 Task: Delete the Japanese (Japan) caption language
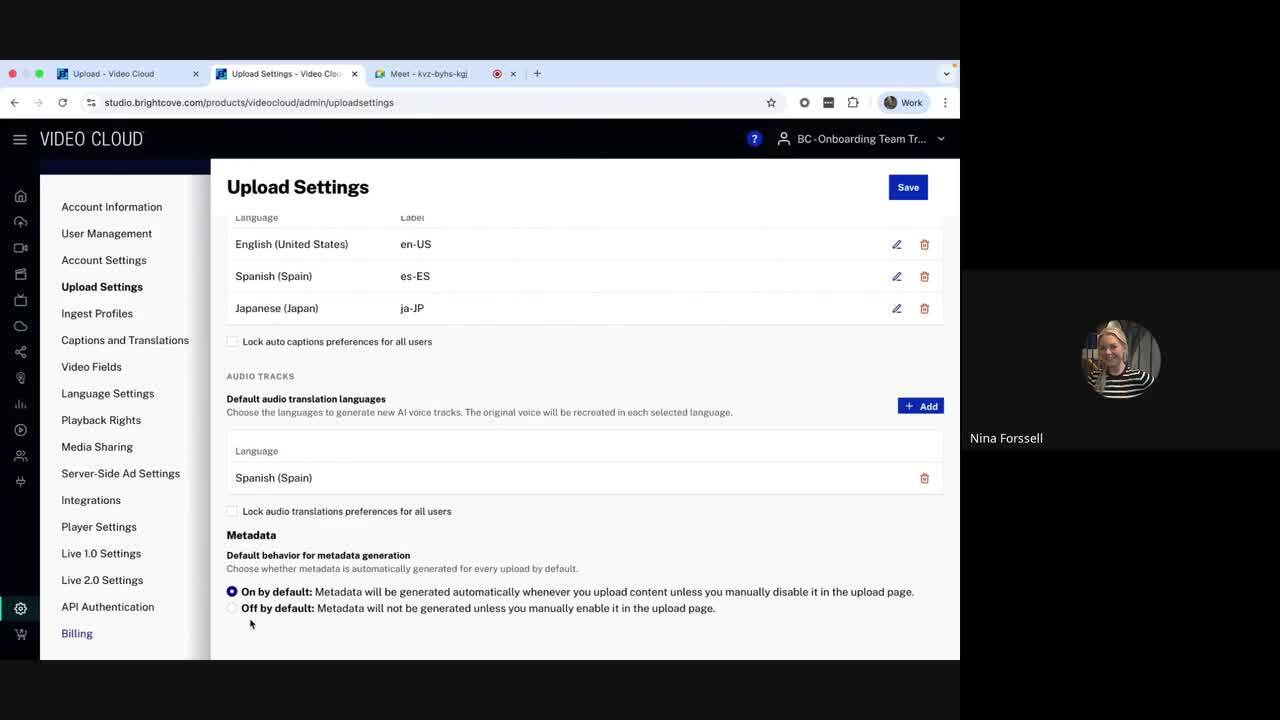pyautogui.click(x=924, y=309)
